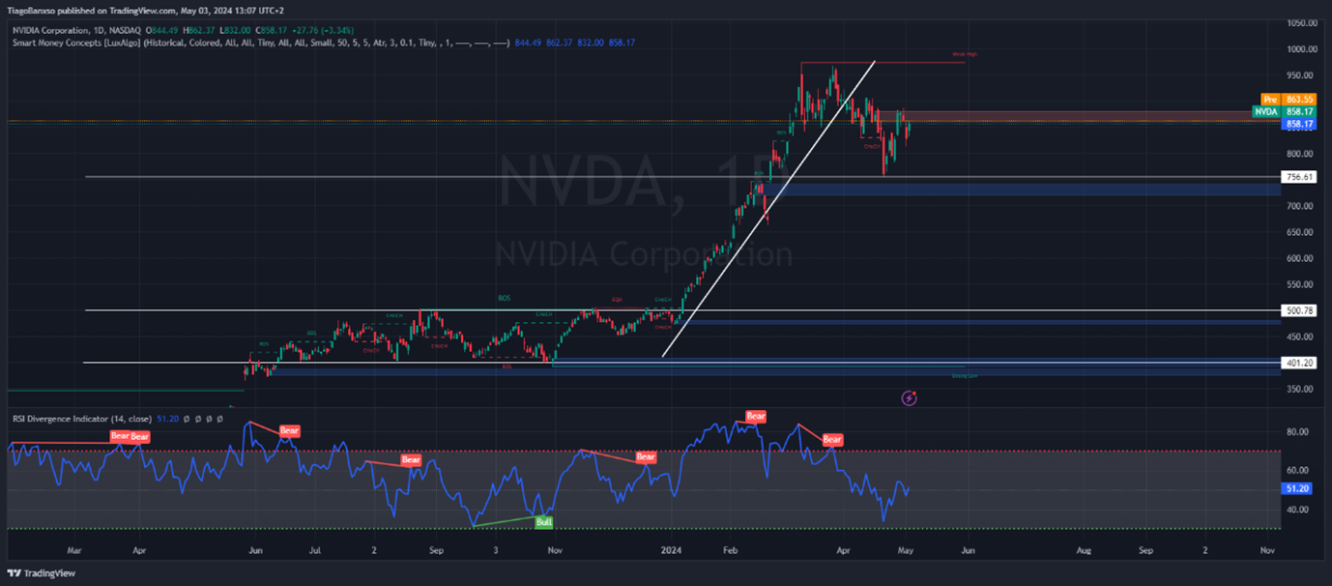Image resolution: width=1332 pixels, height=586 pixels.
Task: Select the white diagonal trendline
Action: (768, 209)
